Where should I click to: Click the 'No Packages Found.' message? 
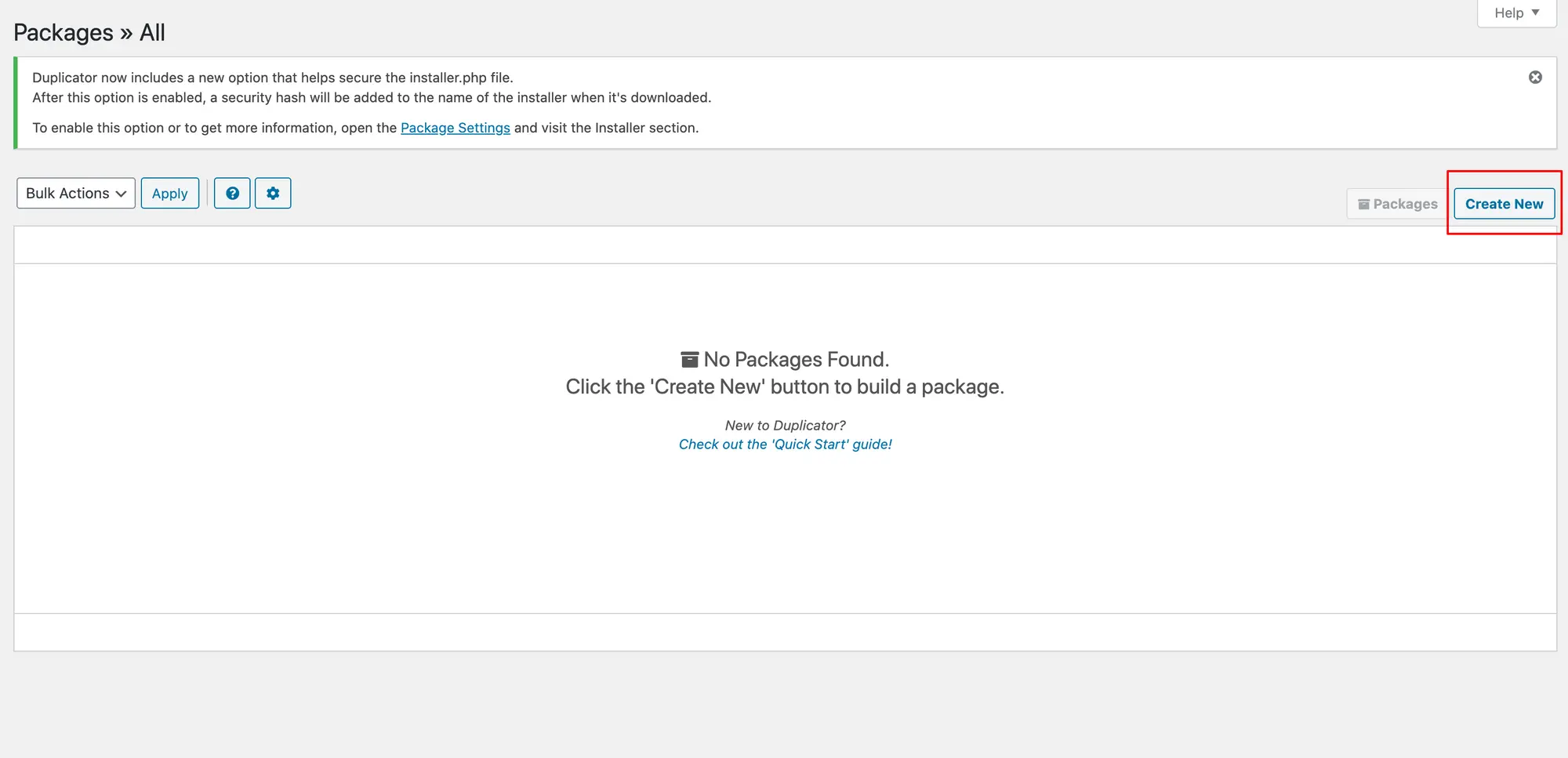click(797, 359)
